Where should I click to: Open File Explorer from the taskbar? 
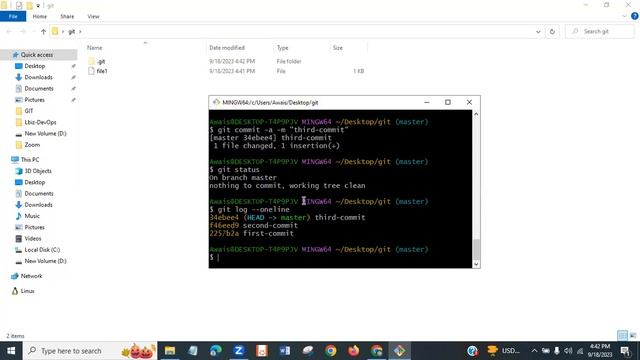pos(170,351)
